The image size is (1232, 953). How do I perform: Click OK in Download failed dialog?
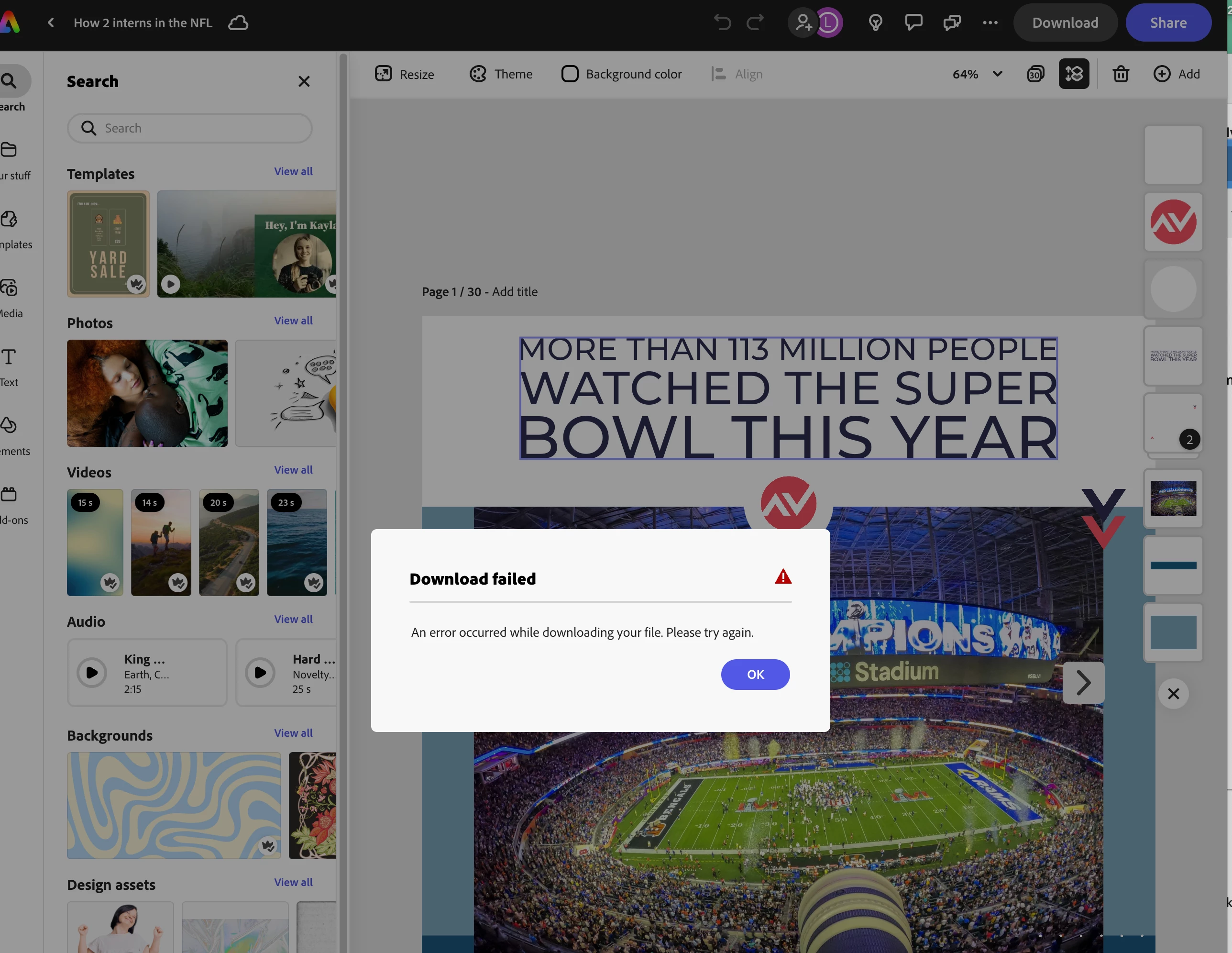(755, 674)
